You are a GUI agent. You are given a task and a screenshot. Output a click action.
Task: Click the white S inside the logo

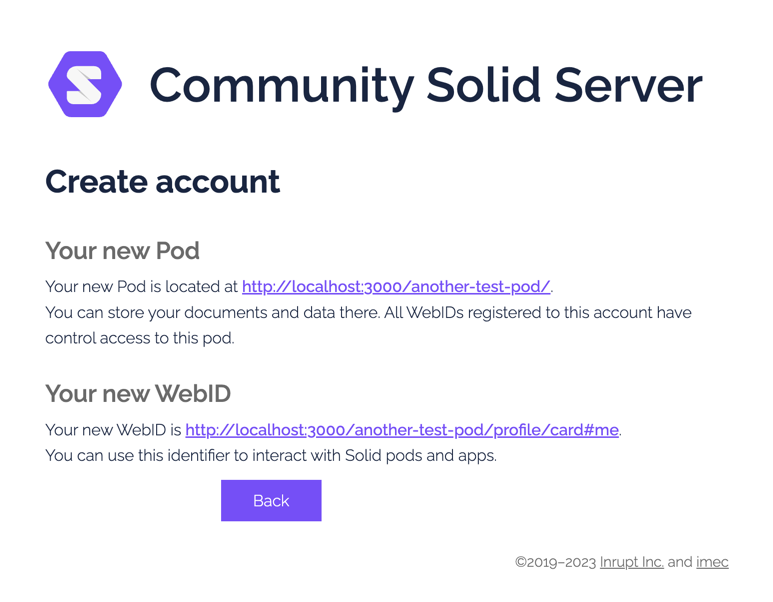84,85
